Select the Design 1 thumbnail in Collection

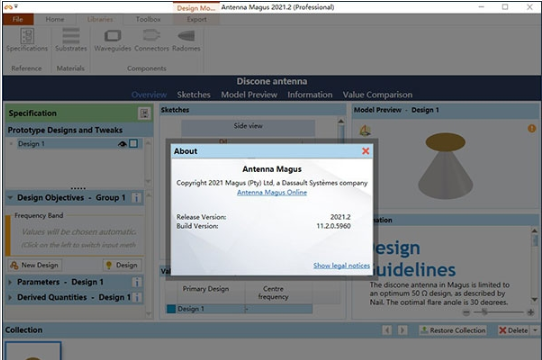point(33,351)
